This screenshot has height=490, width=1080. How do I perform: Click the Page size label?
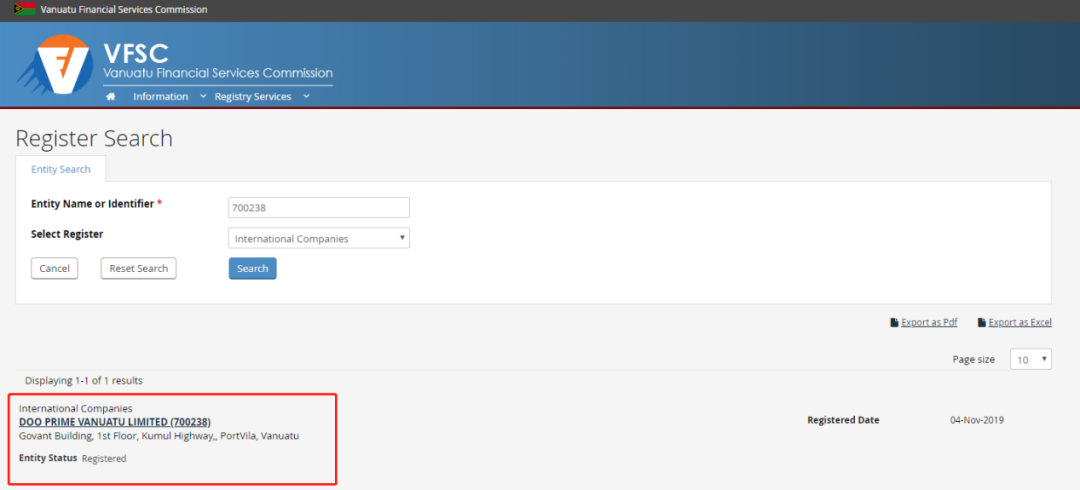[x=973, y=359]
